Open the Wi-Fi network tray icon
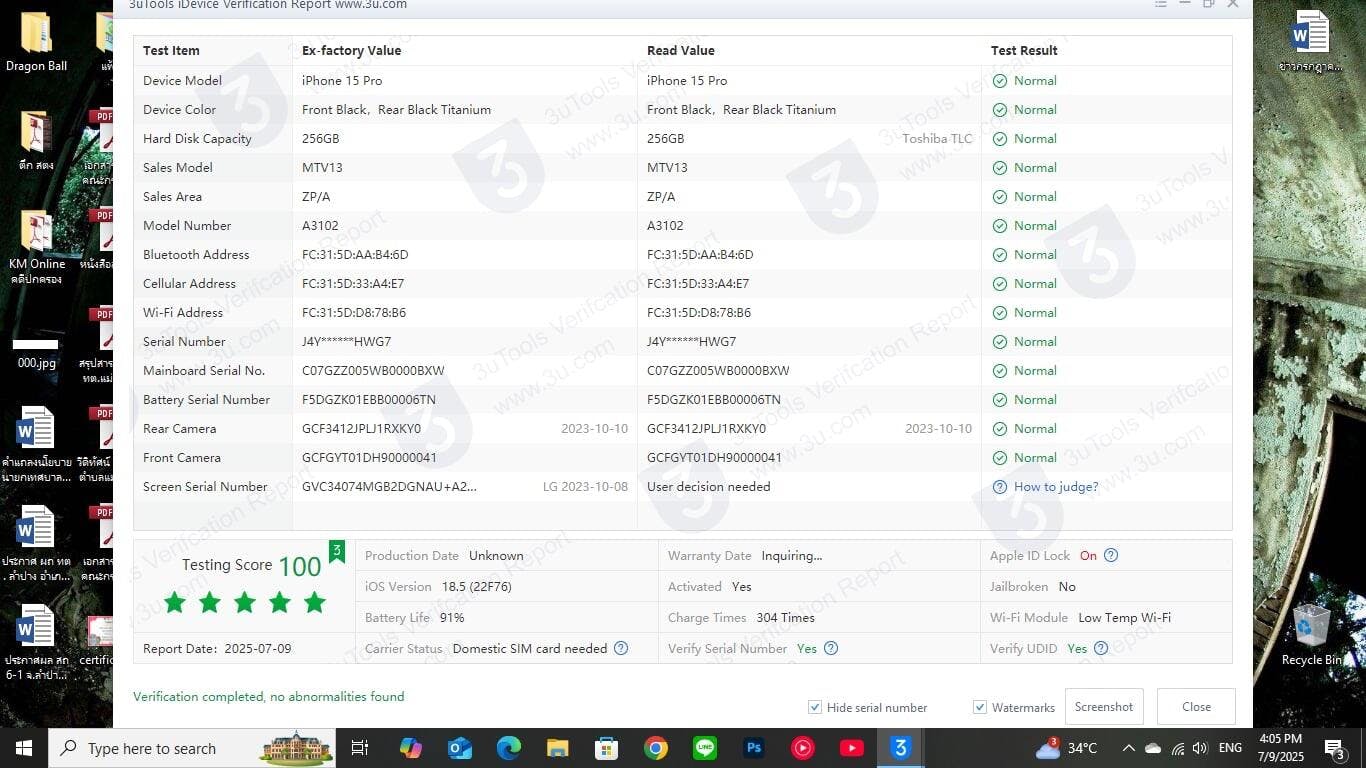Image resolution: width=1366 pixels, height=768 pixels. click(x=1177, y=748)
